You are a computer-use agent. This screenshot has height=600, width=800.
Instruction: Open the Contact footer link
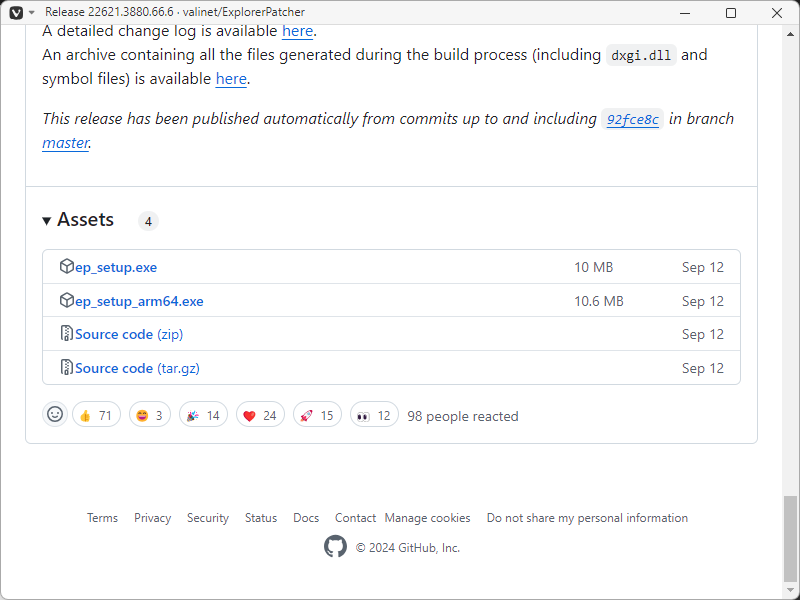pos(355,518)
